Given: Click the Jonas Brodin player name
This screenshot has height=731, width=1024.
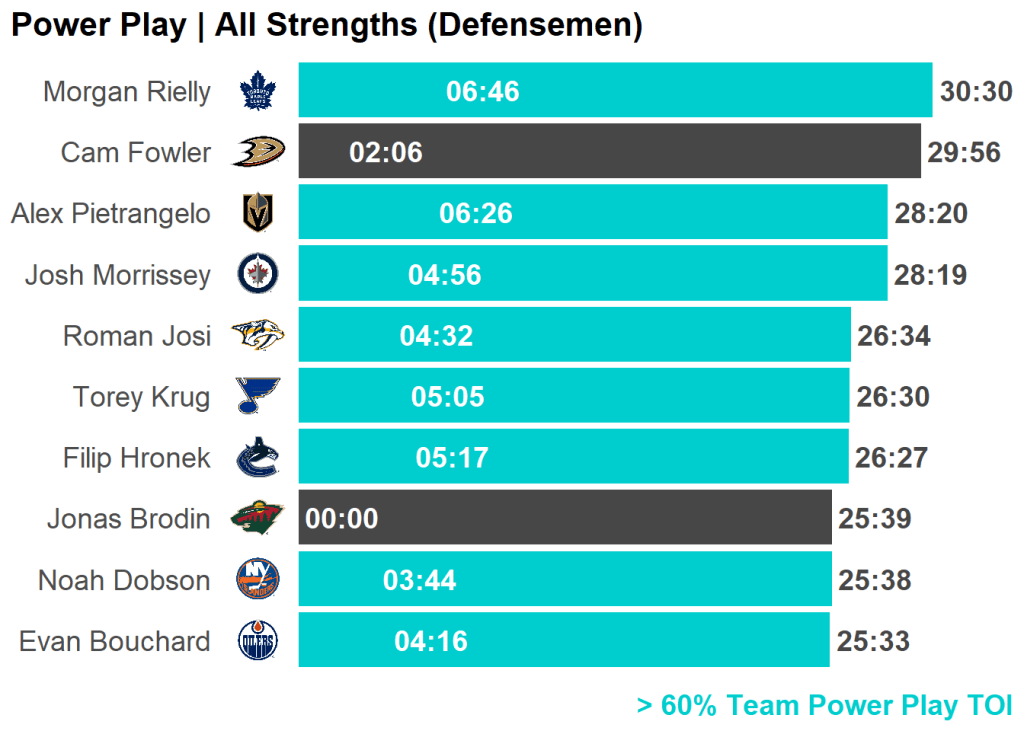Looking at the screenshot, I should [x=128, y=519].
